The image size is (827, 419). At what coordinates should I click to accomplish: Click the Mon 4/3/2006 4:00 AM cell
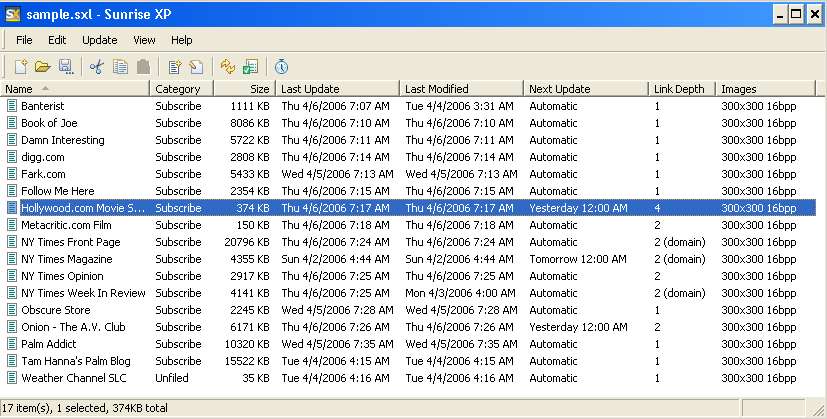pos(460,293)
